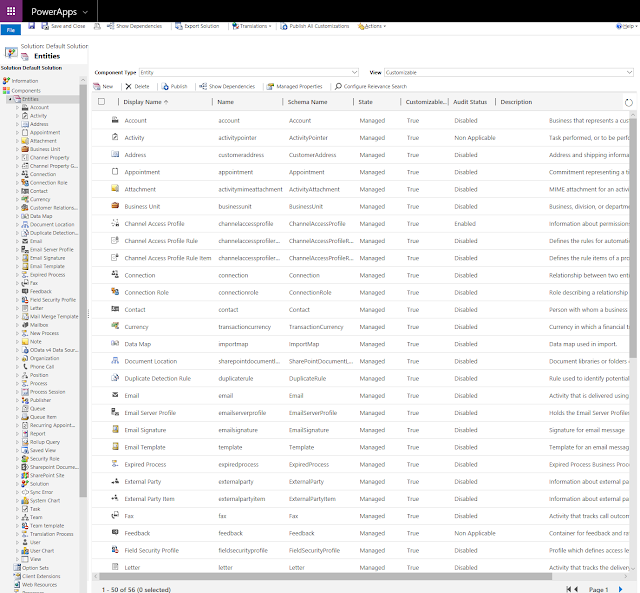Select Components in the solution tree
The image size is (640, 593).
tap(26, 91)
